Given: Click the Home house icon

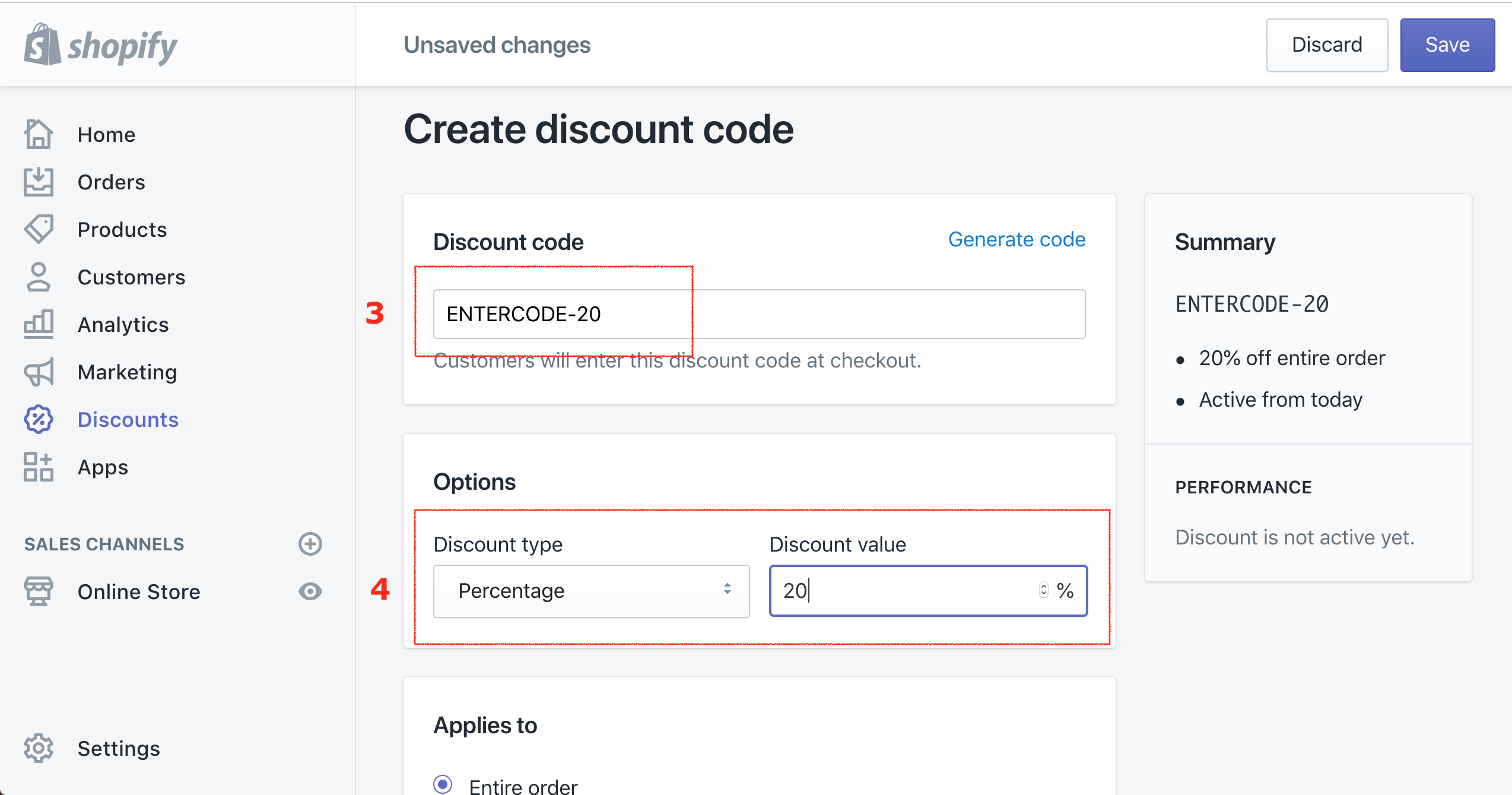Looking at the screenshot, I should [x=39, y=134].
